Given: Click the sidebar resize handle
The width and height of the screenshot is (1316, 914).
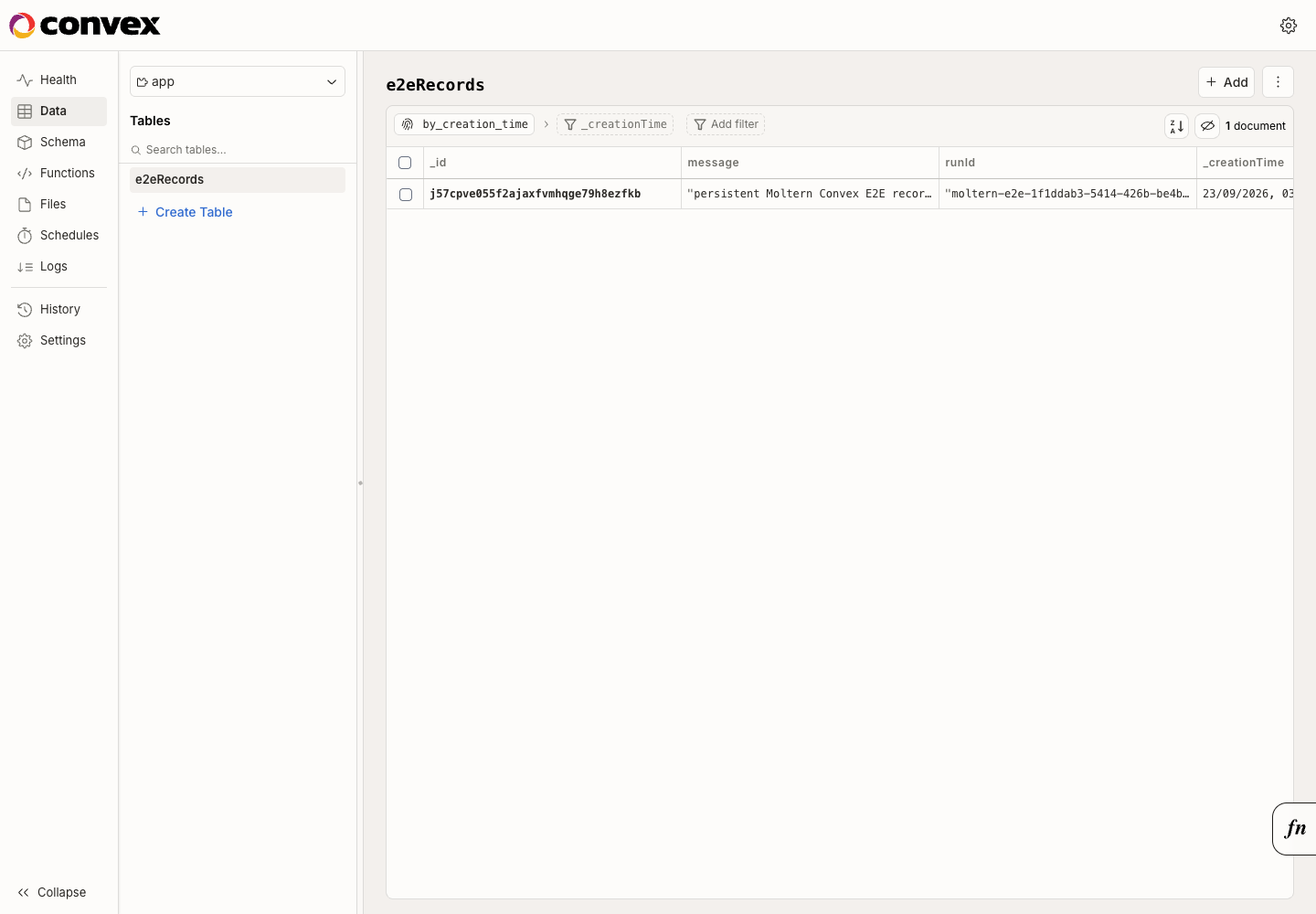Looking at the screenshot, I should coord(360,483).
